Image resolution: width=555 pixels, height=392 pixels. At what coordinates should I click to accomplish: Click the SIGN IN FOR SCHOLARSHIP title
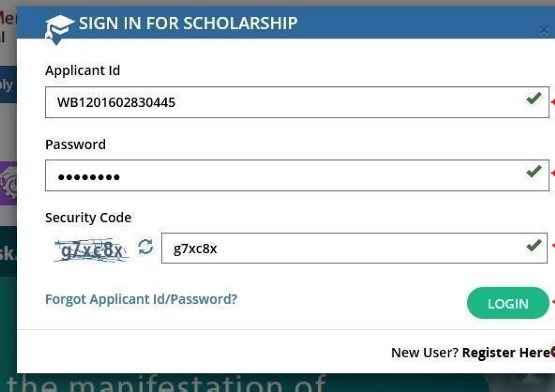[188, 23]
